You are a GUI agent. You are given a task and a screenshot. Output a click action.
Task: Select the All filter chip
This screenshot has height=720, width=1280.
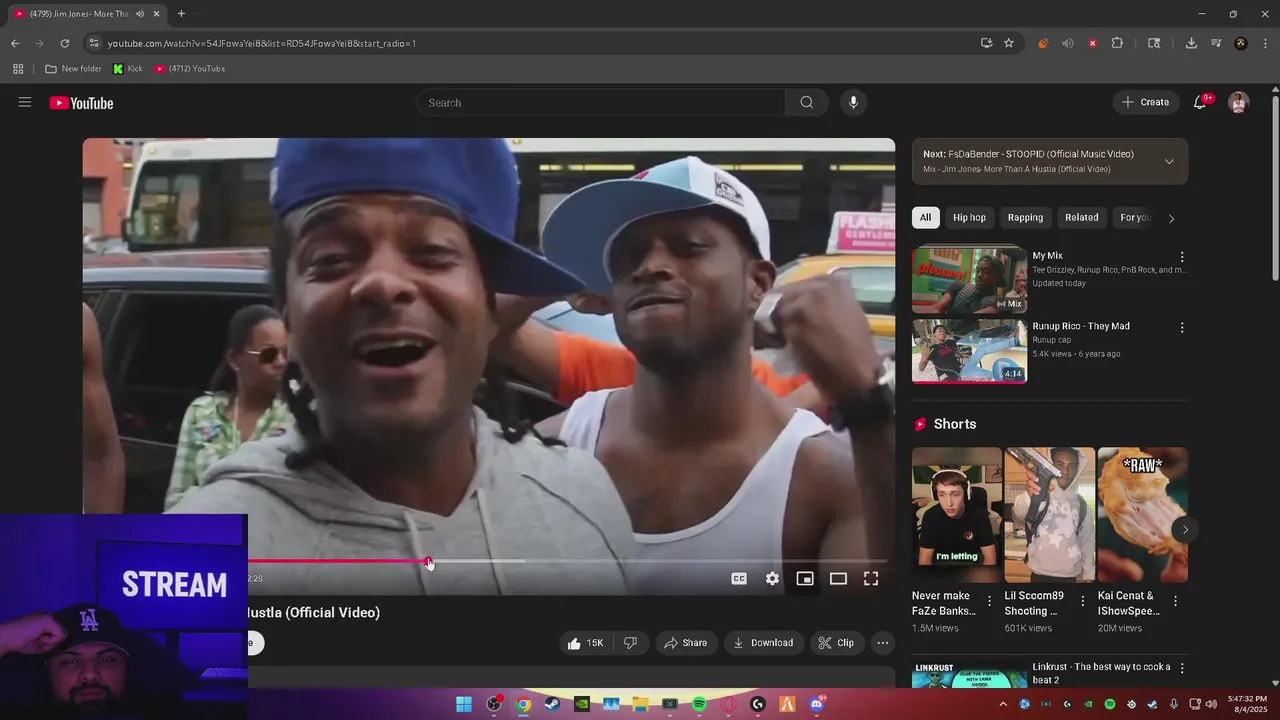(925, 218)
